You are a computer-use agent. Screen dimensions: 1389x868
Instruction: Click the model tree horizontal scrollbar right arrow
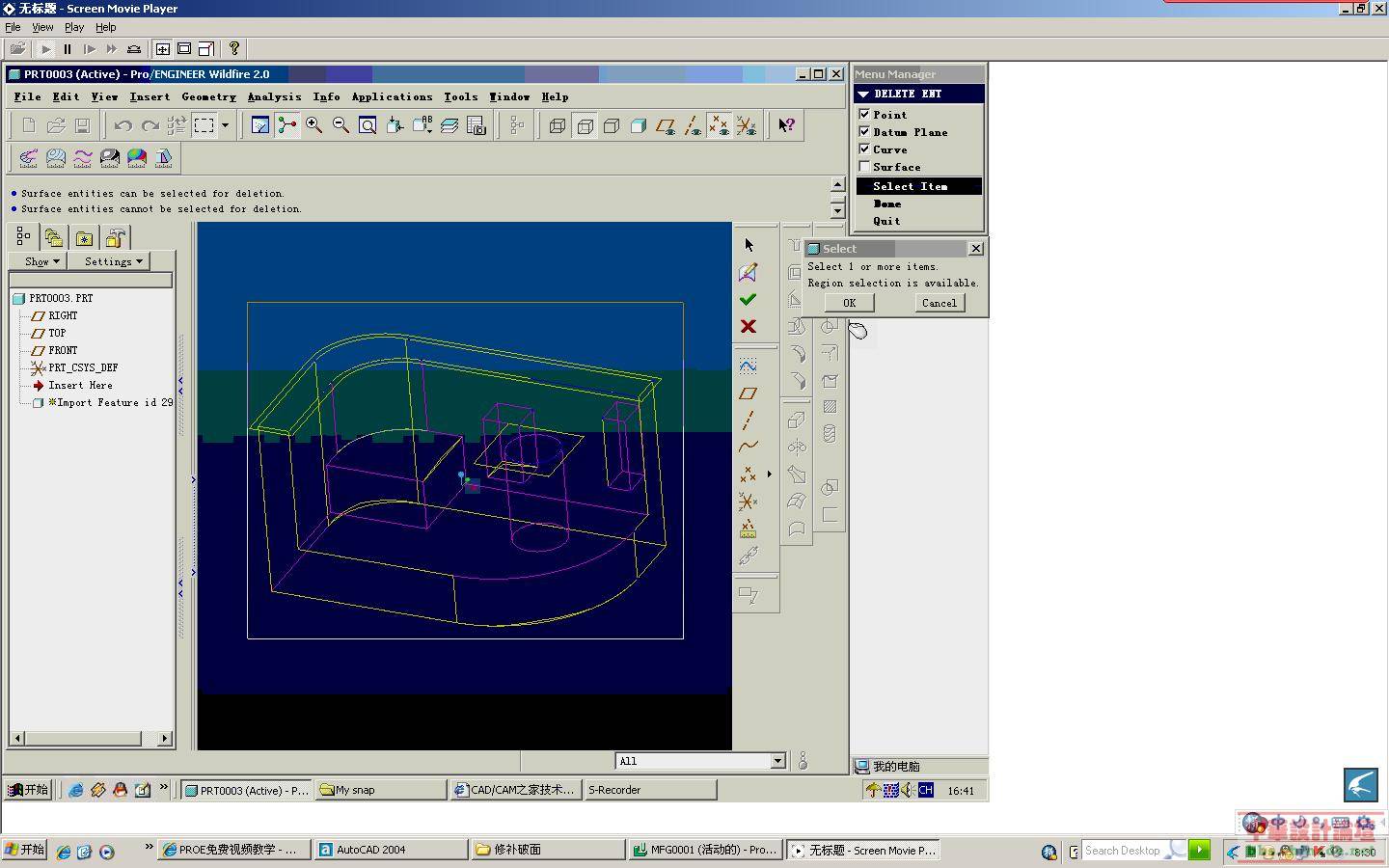tap(164, 738)
